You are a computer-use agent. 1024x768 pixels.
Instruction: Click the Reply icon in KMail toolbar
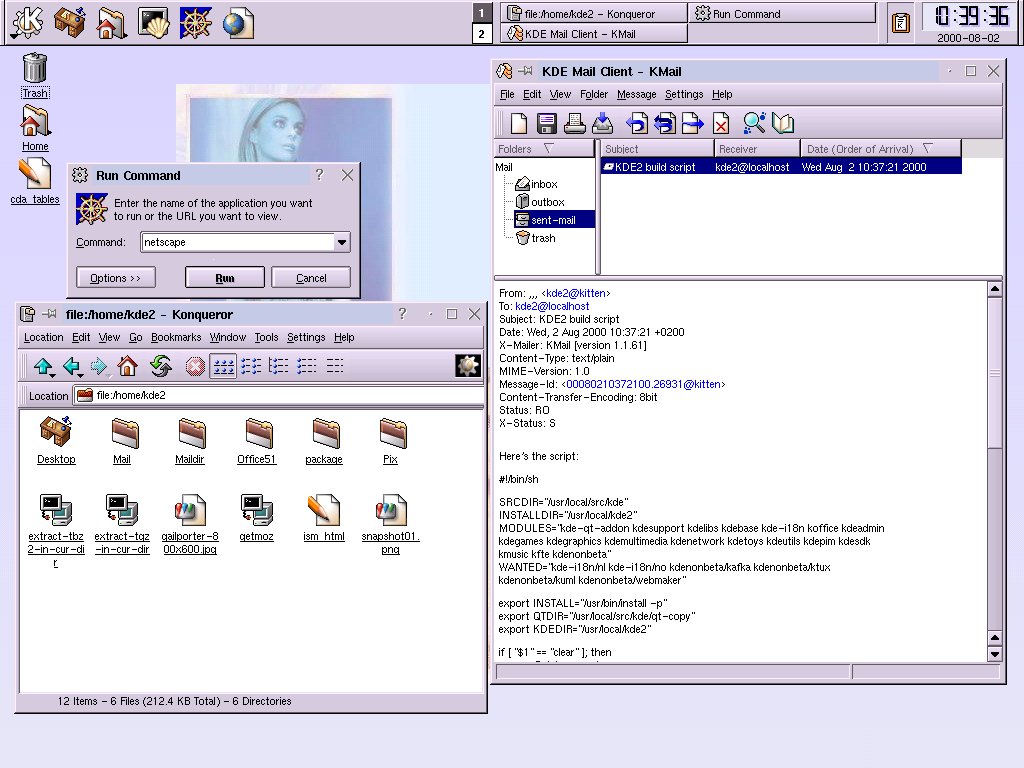pos(636,123)
